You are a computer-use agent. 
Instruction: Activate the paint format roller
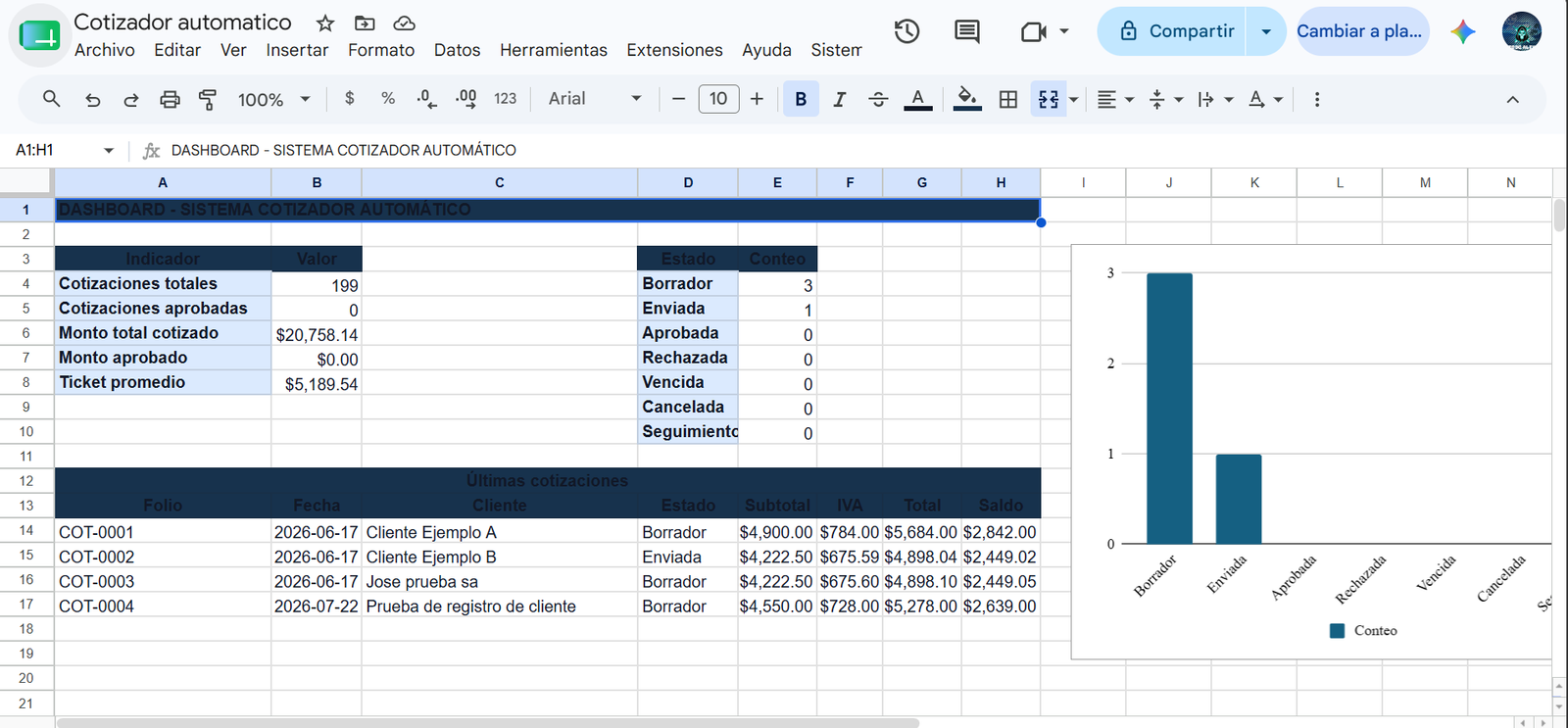tap(208, 99)
